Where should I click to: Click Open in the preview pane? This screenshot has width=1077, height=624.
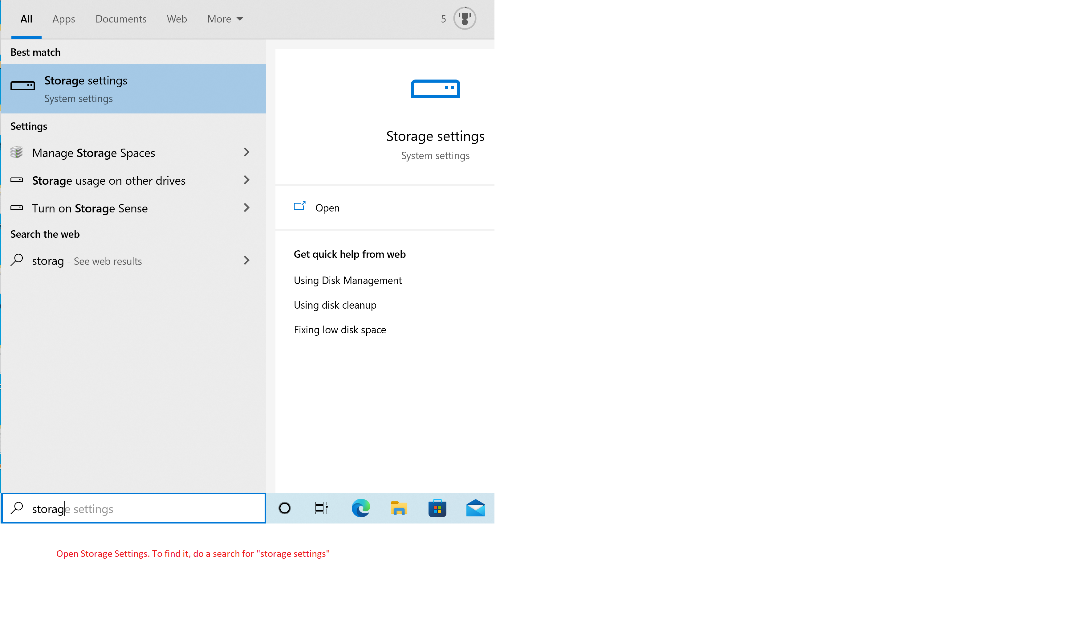pos(327,208)
